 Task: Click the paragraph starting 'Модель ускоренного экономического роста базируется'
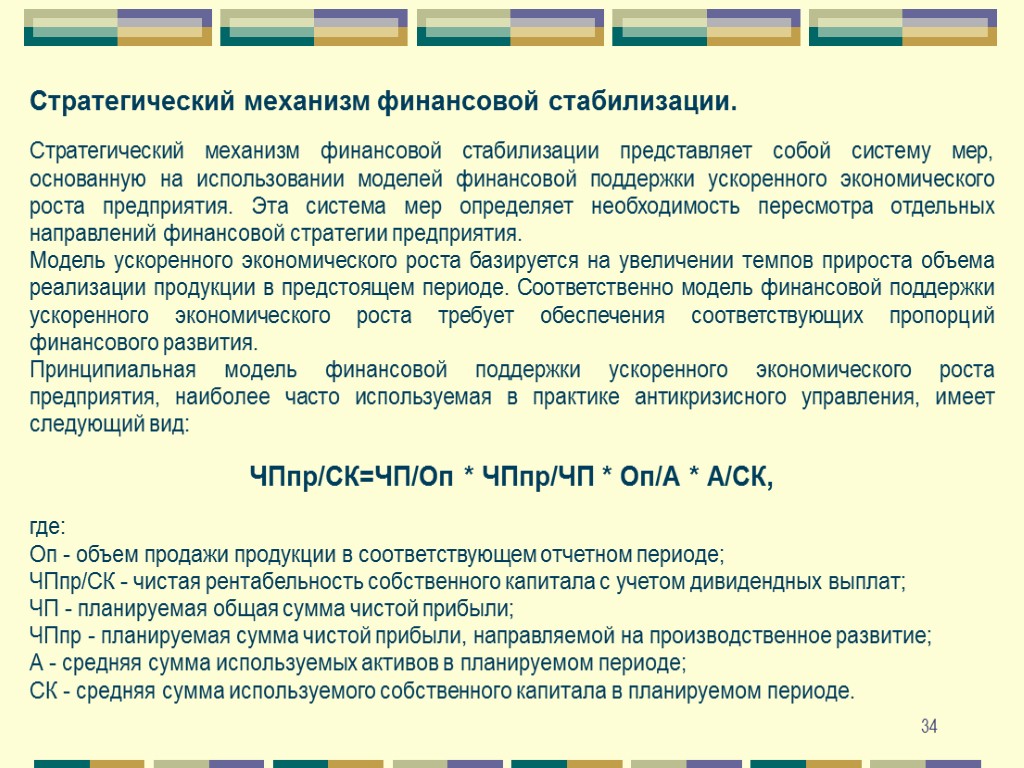[512, 301]
